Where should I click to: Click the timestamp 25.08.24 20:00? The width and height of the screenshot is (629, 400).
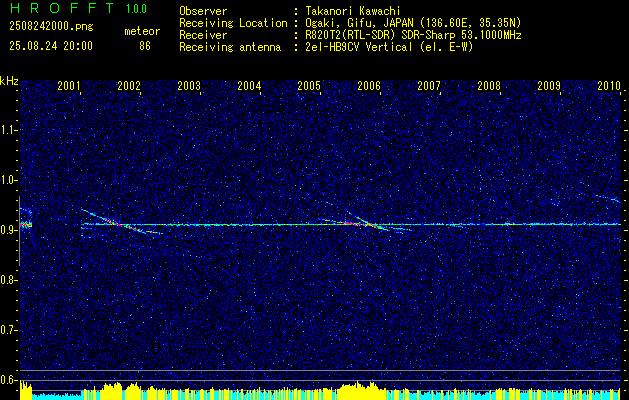pos(51,46)
